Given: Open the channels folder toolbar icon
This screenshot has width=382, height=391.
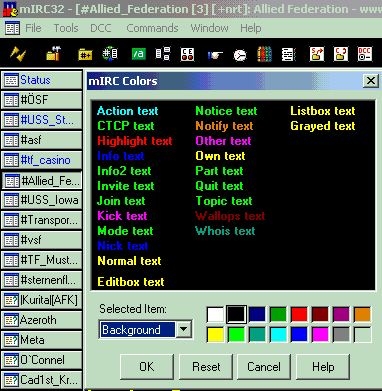Looking at the screenshot, I should point(85,54).
